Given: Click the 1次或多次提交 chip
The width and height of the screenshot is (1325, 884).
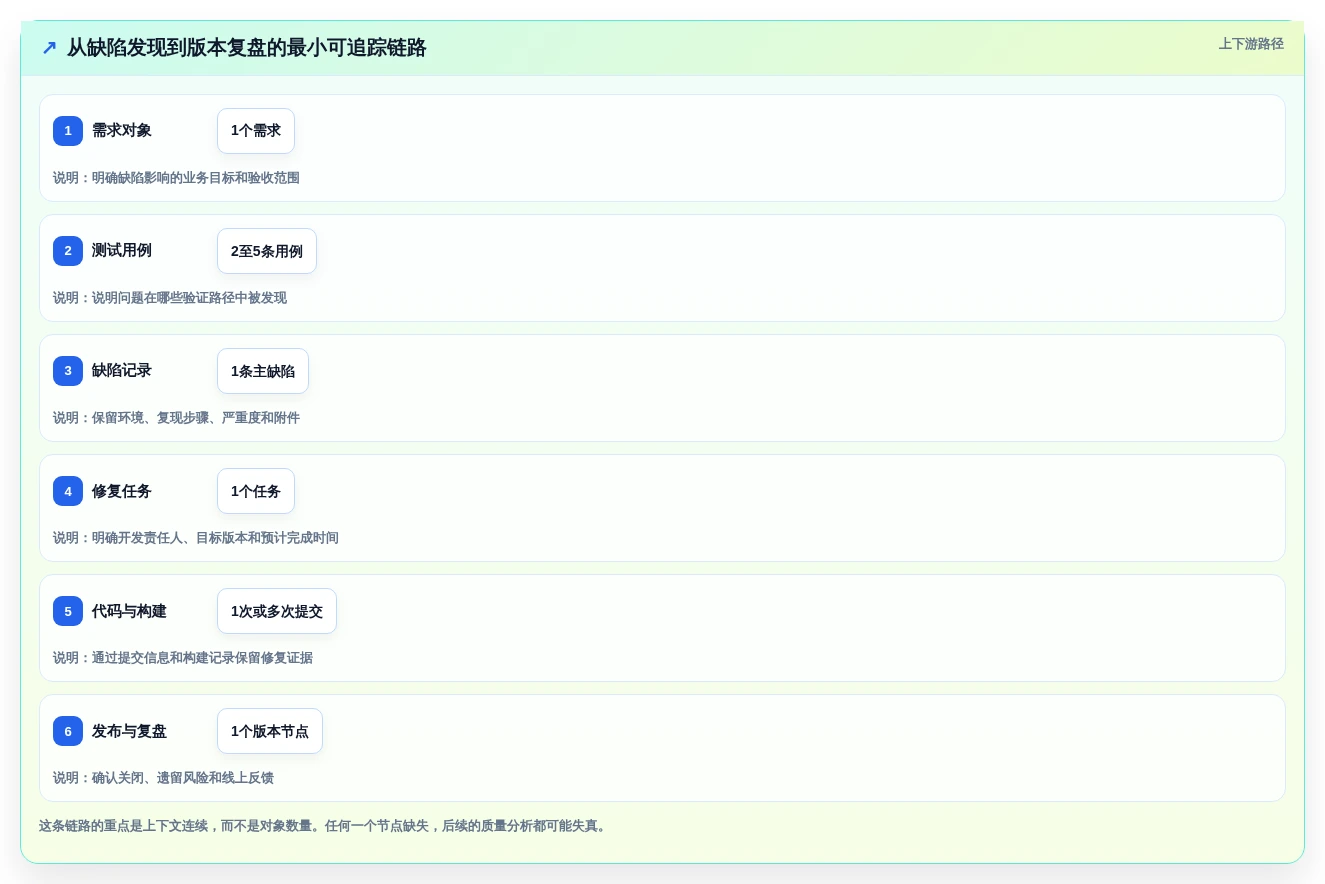Looking at the screenshot, I should click(277, 611).
